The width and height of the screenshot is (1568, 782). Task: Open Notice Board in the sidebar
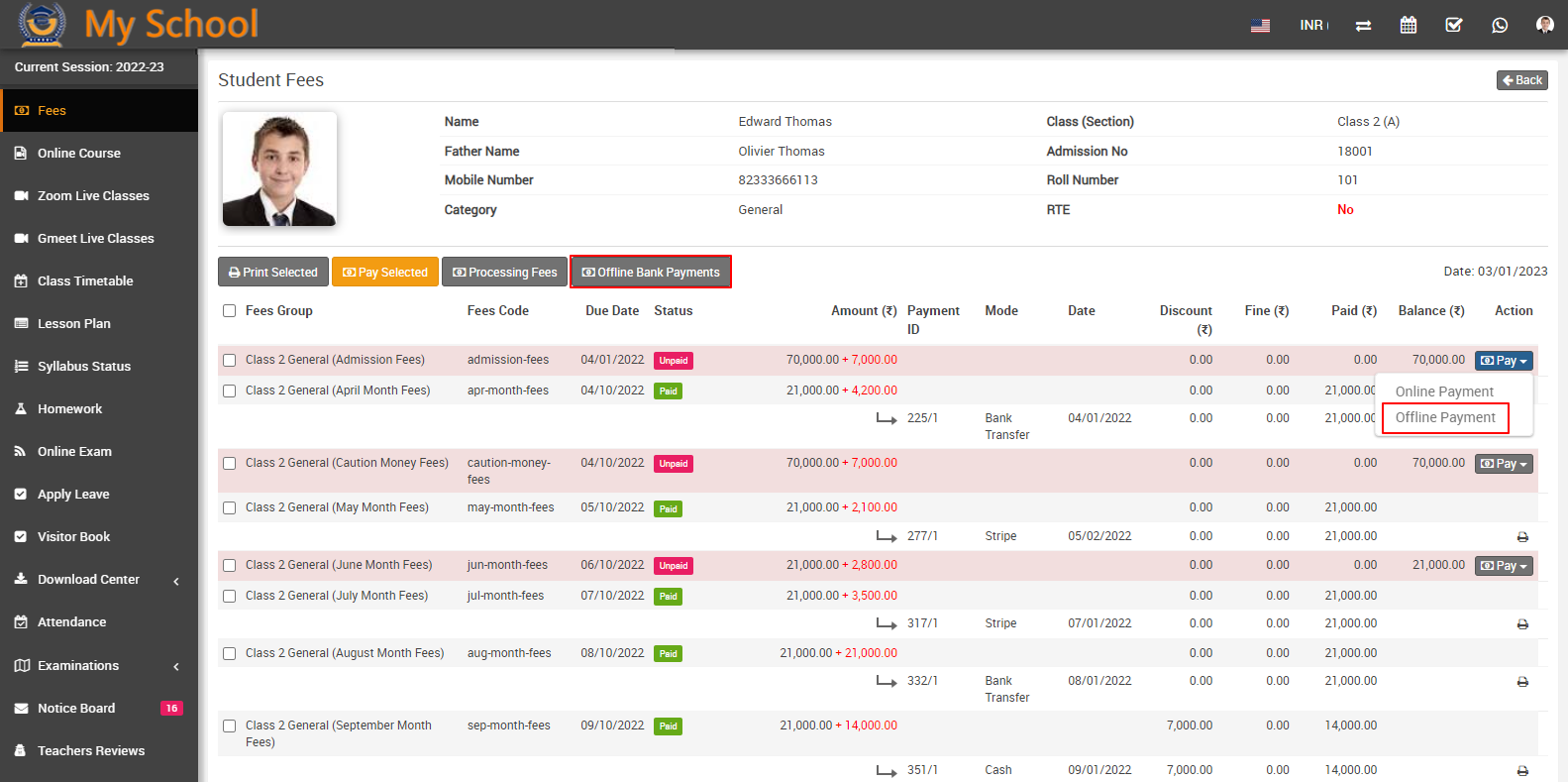coord(76,709)
